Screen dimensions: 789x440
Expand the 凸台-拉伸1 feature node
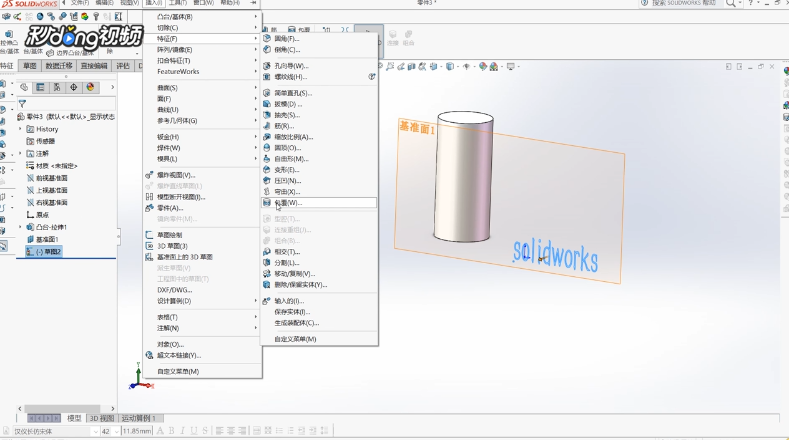tap(21, 227)
